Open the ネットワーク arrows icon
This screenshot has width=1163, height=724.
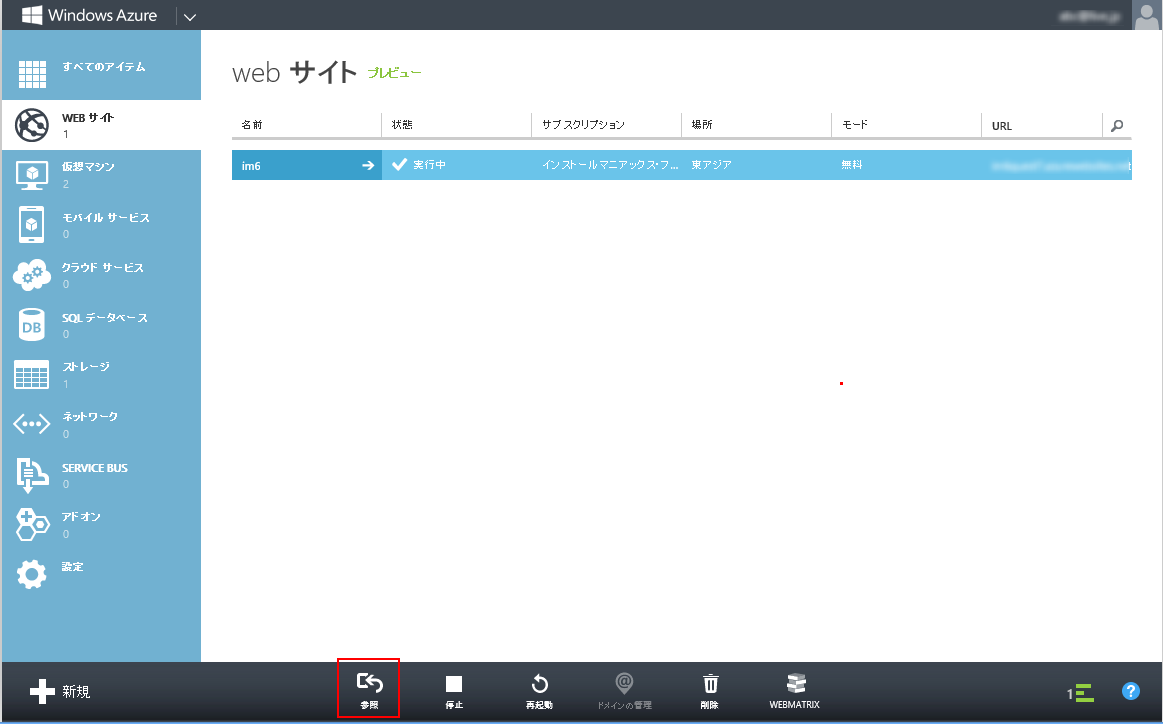tap(32, 424)
